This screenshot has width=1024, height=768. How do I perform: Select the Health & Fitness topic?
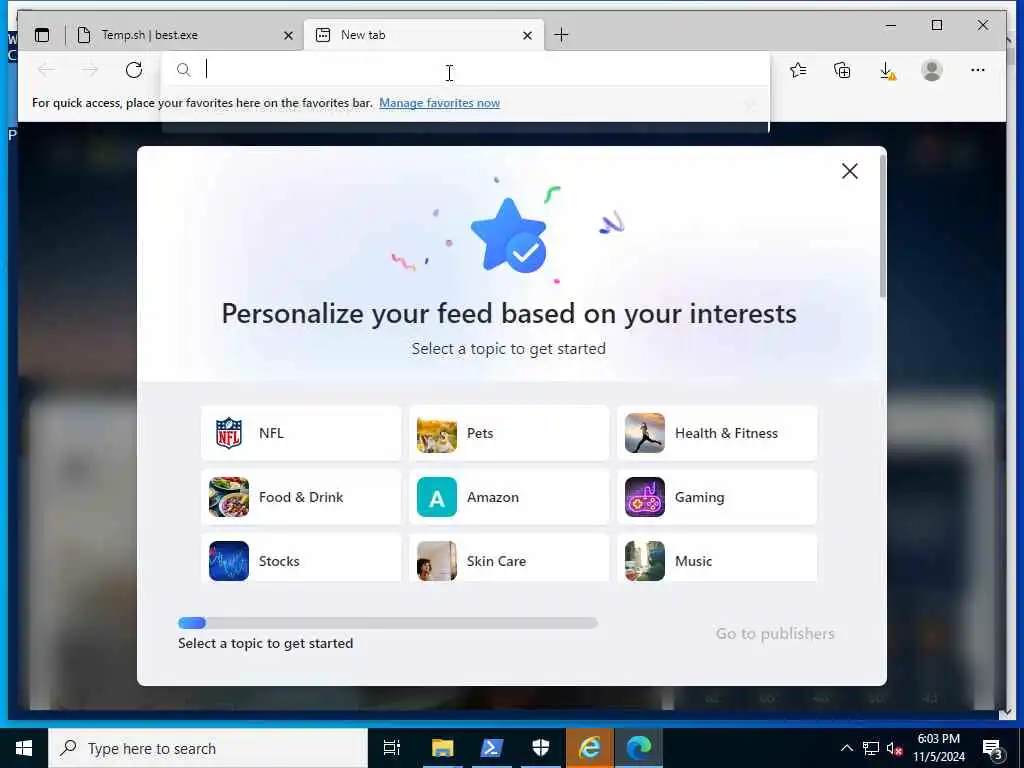717,433
